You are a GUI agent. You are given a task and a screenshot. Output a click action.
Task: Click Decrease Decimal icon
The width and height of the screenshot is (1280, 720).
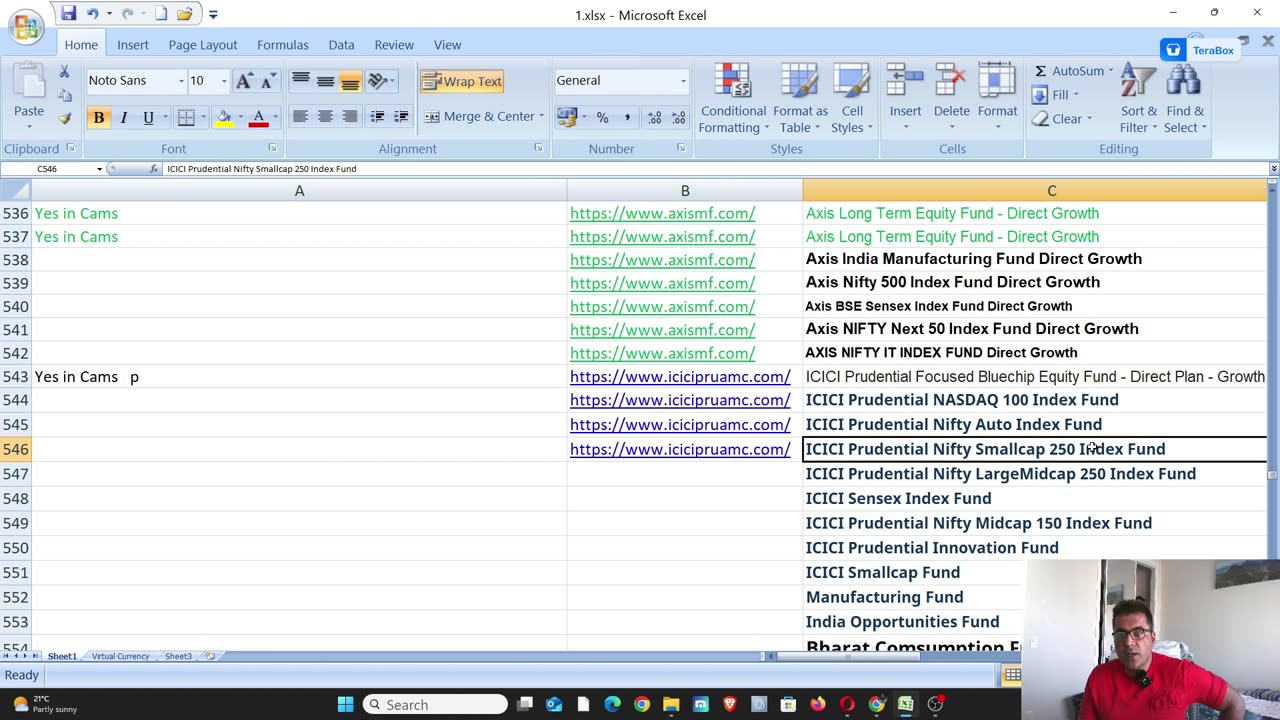[678, 117]
